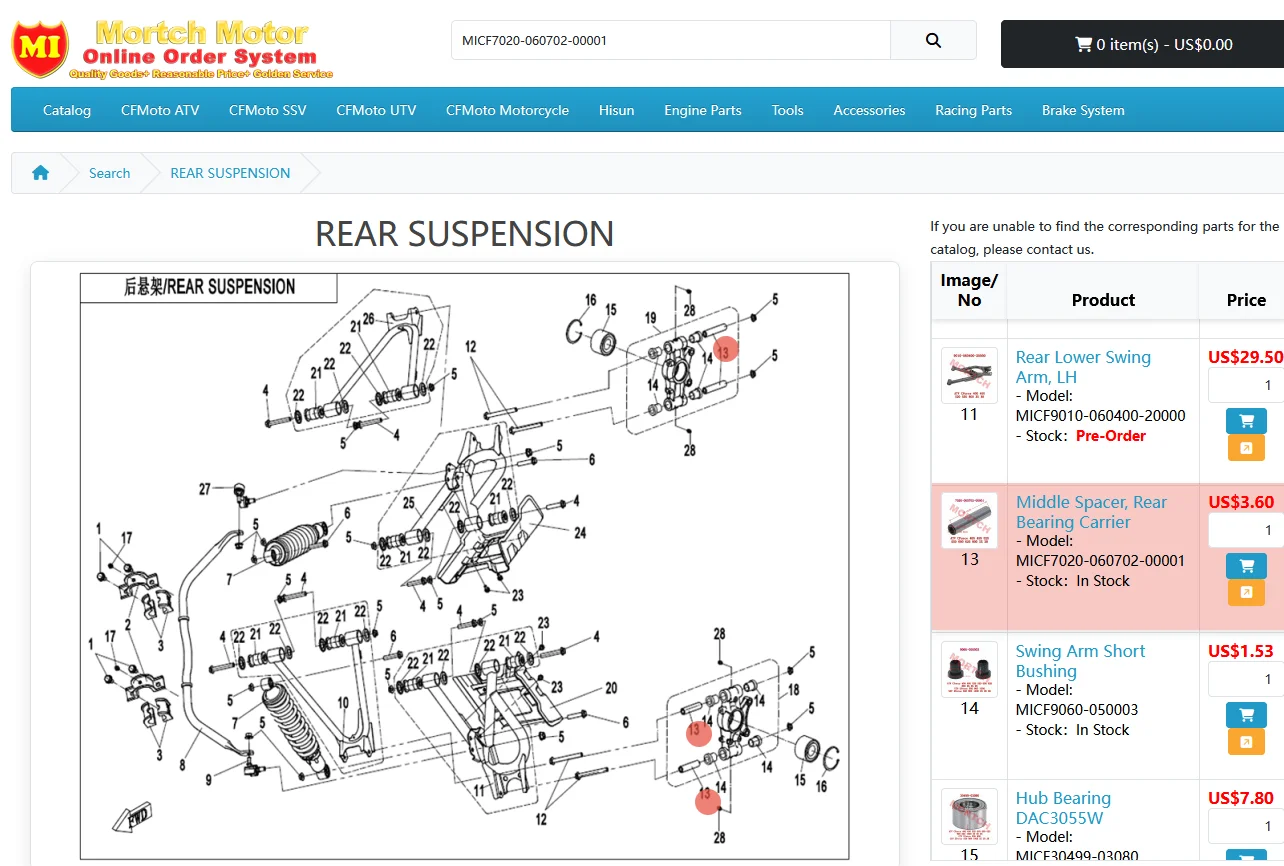This screenshot has width=1284, height=866.
Task: Click quantity field for Middle Spacer
Action: [1246, 530]
